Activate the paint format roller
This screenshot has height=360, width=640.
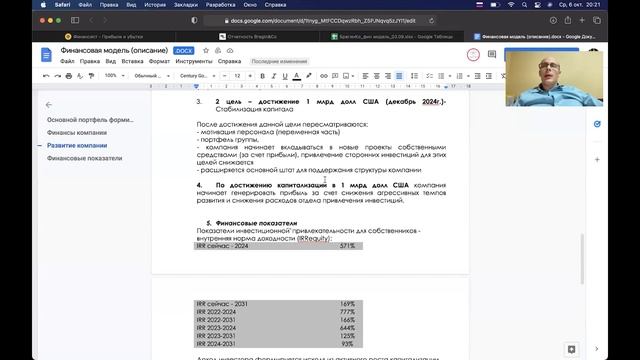[91, 76]
